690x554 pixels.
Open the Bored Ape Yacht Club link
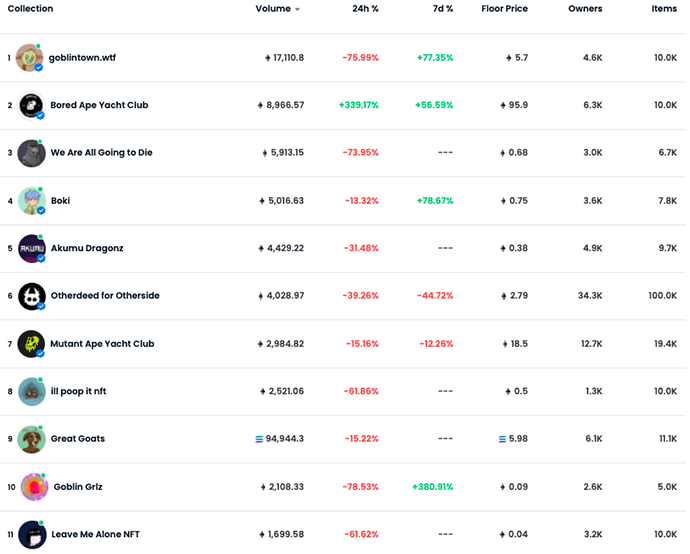click(x=99, y=105)
